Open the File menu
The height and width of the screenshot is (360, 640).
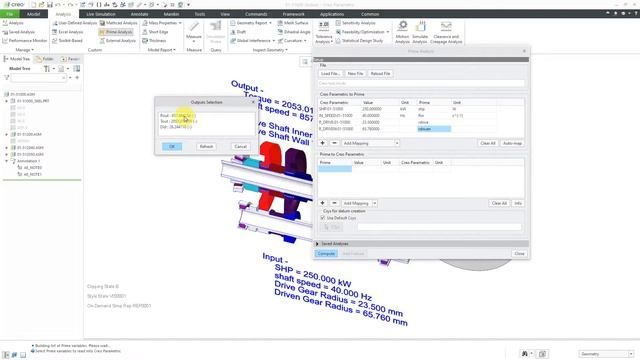coord(9,14)
